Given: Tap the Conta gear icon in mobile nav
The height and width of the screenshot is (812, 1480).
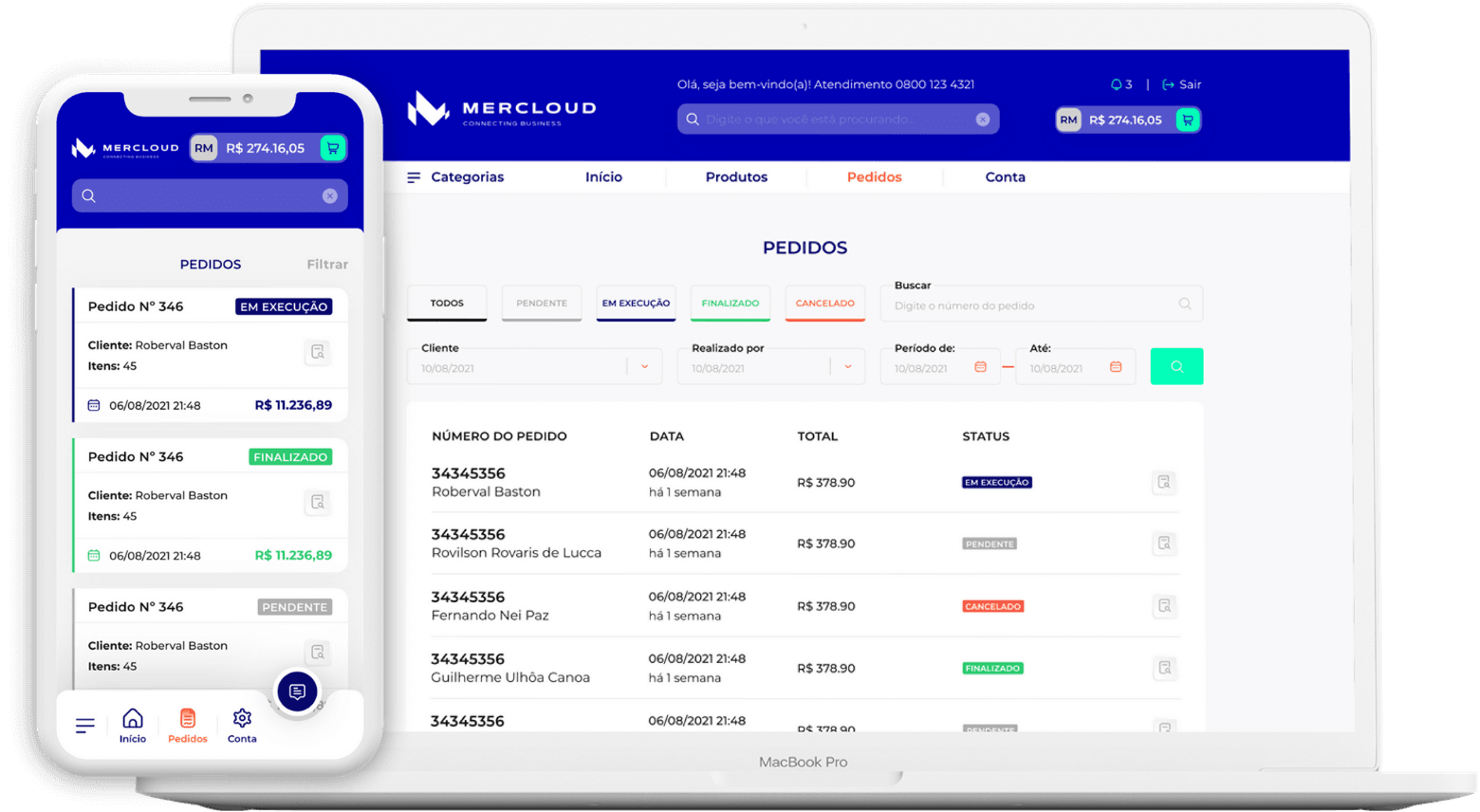Looking at the screenshot, I should (242, 719).
